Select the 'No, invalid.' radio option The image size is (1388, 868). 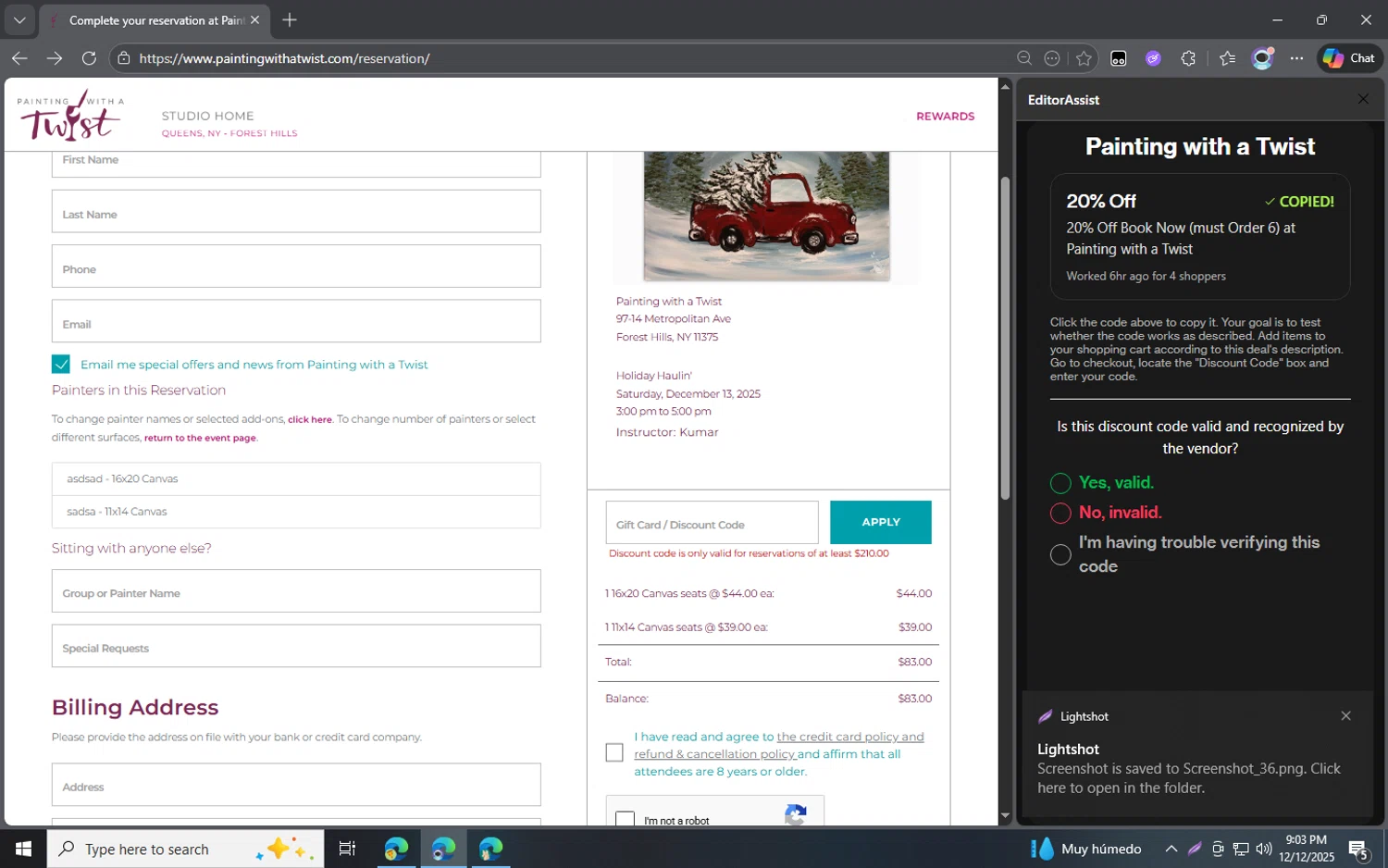(x=1060, y=513)
